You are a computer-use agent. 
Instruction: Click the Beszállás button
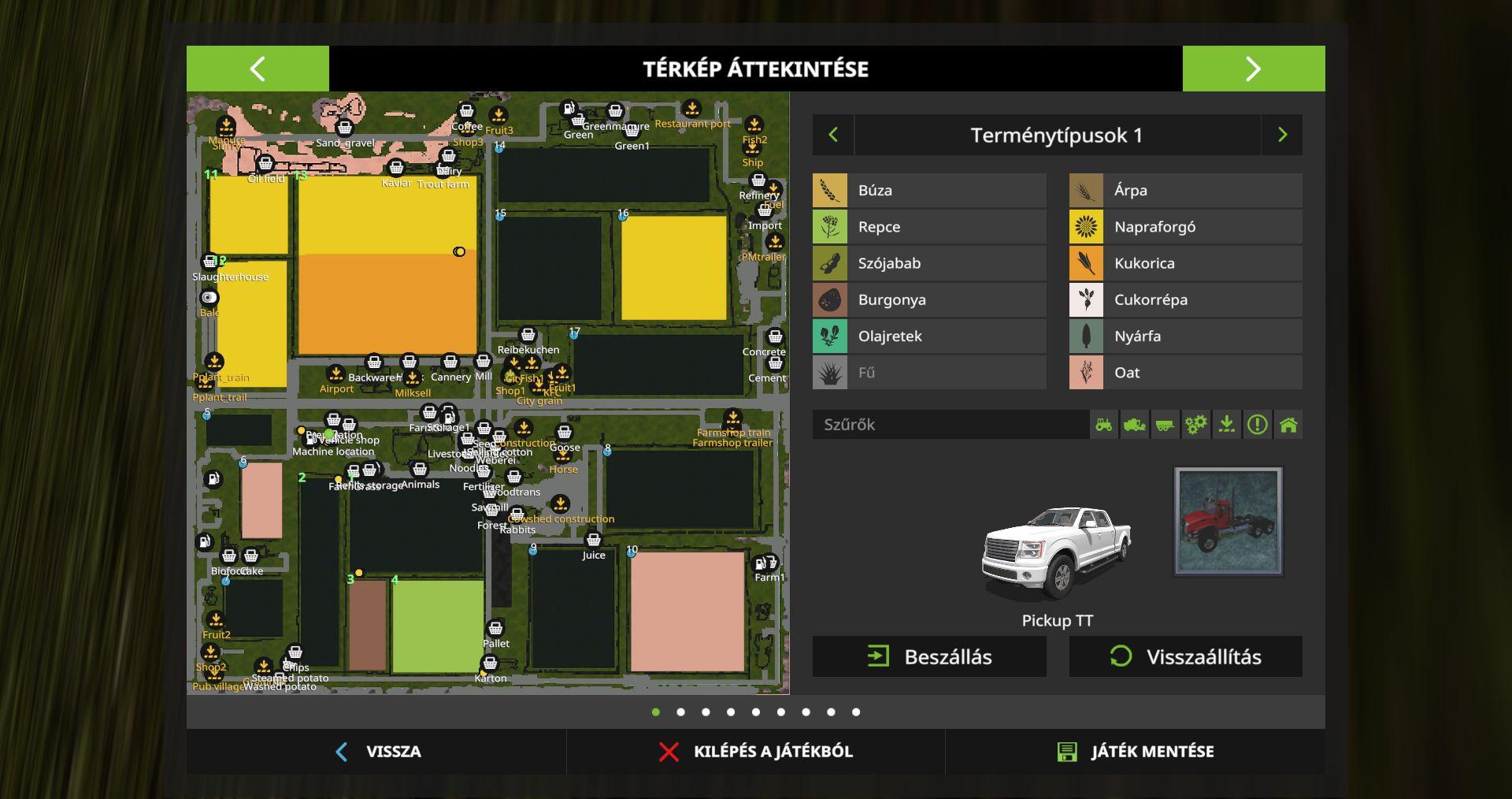[929, 656]
